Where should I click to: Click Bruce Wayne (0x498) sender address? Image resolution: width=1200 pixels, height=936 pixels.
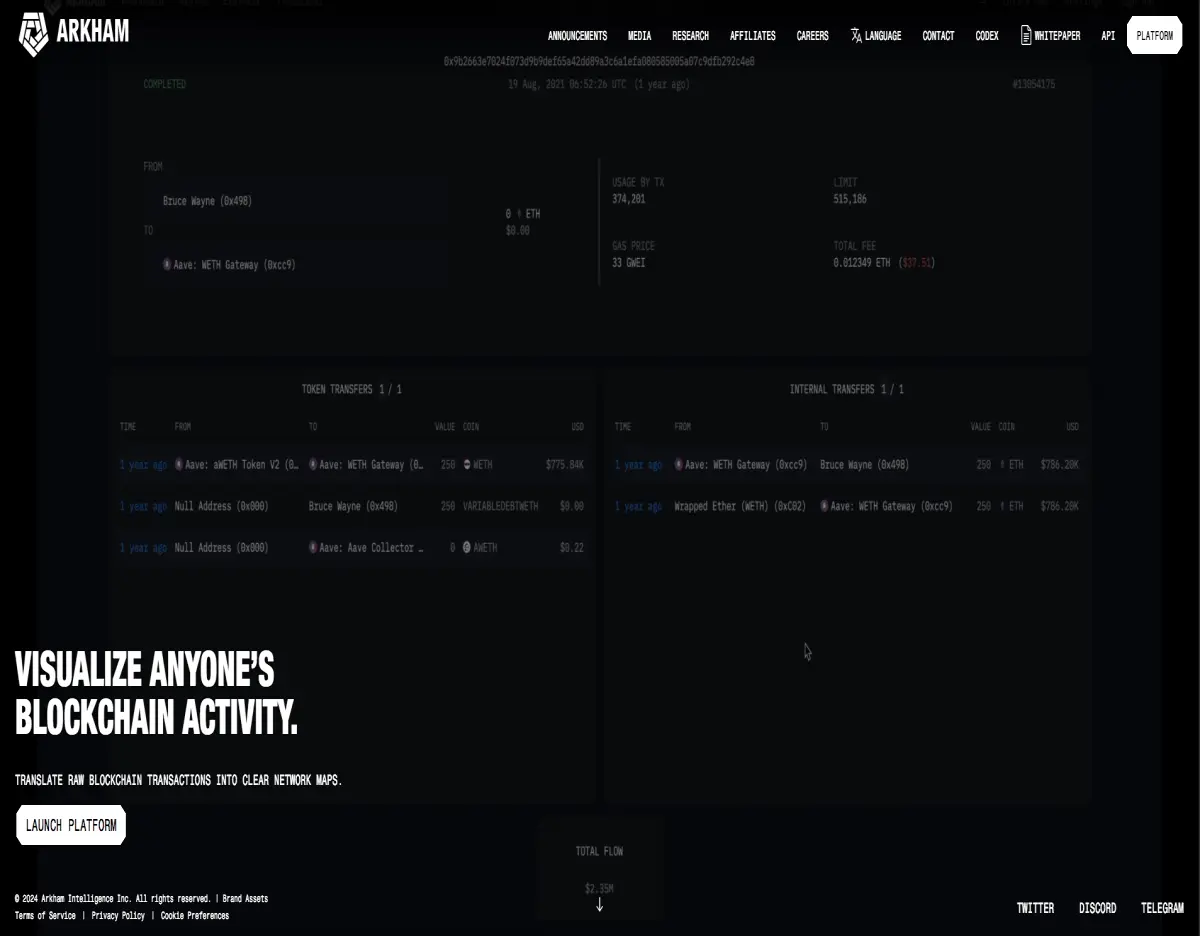pyautogui.click(x=207, y=201)
